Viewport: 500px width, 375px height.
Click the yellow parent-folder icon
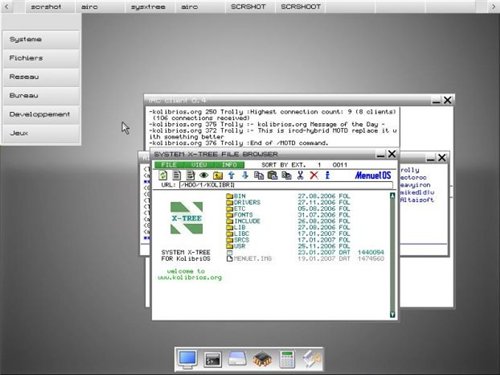[x=218, y=175]
